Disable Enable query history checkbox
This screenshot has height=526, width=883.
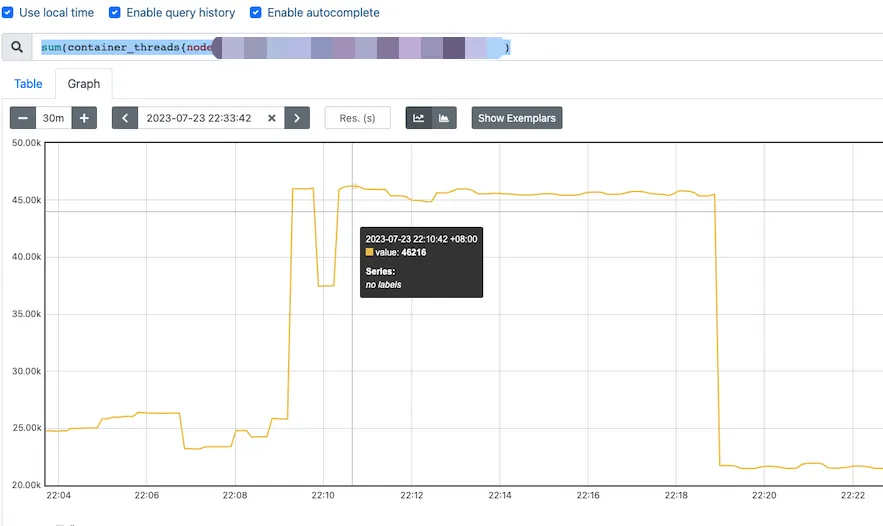[115, 13]
